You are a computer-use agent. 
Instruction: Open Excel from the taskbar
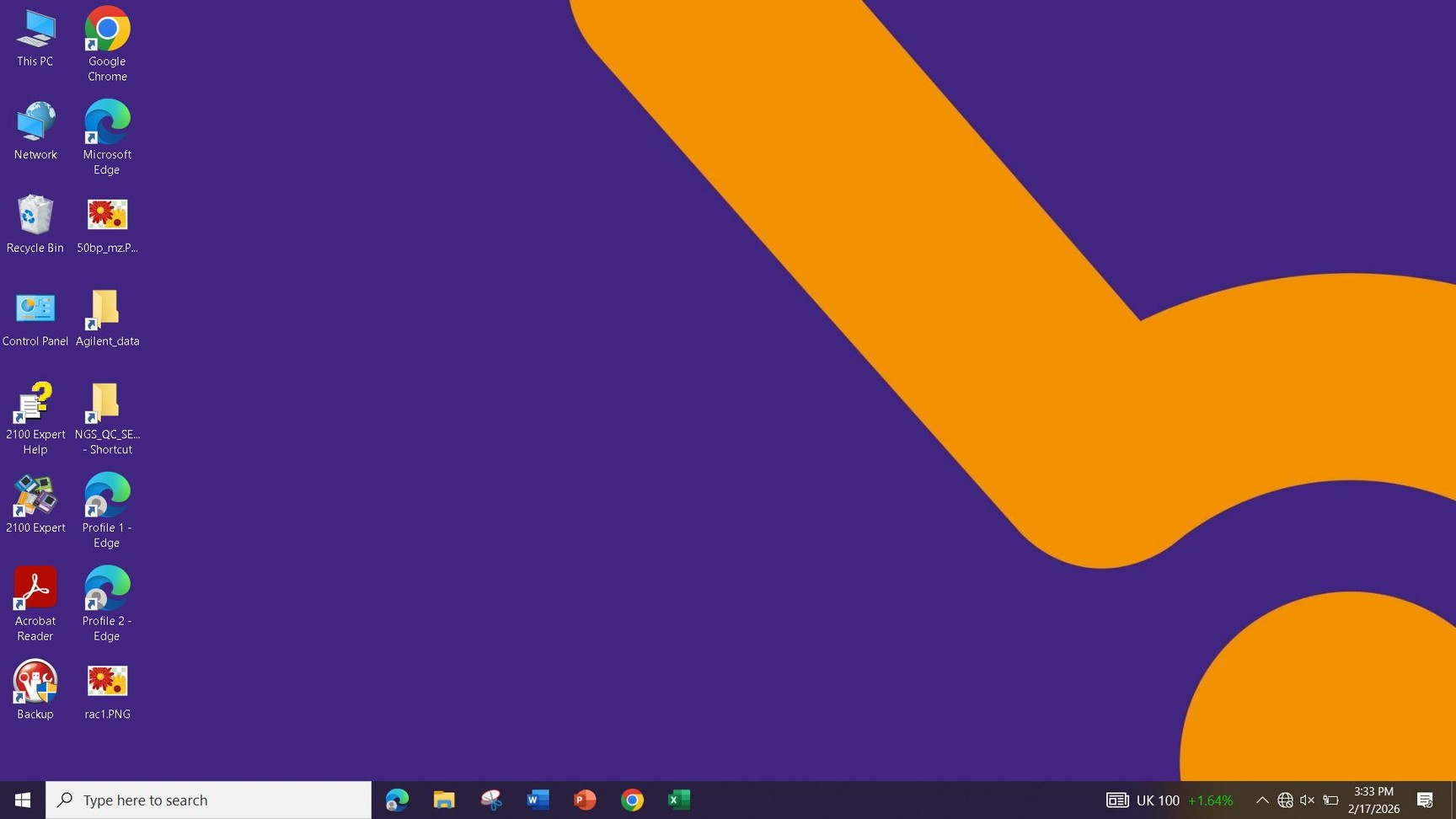679,800
